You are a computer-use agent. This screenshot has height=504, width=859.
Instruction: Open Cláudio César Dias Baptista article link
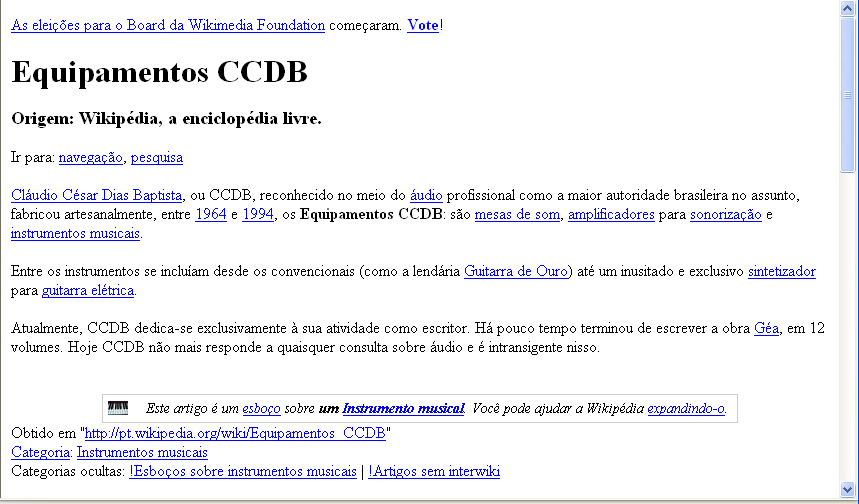(x=96, y=195)
